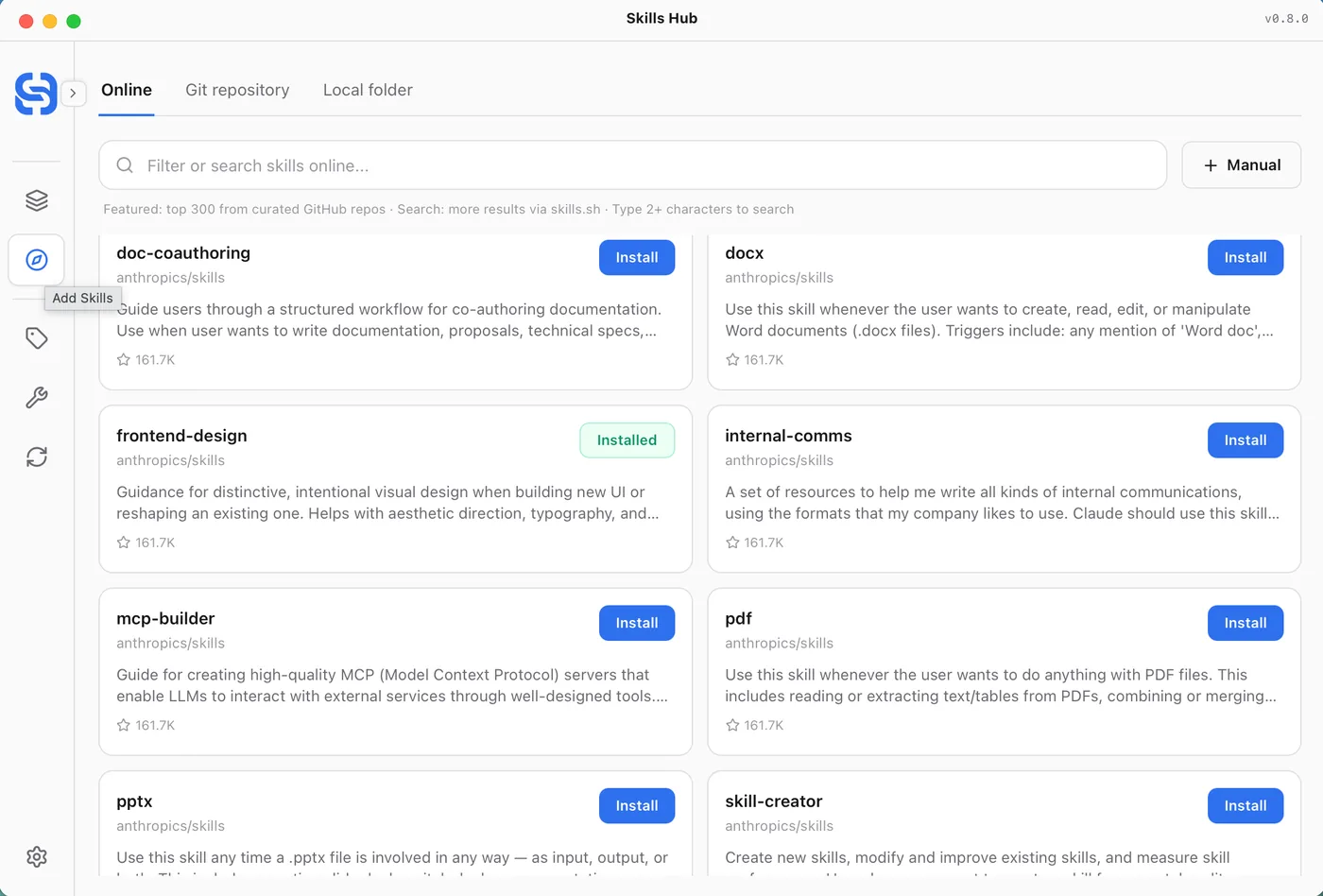Open the tag sidebar icon
This screenshot has height=896, width=1323.
(37, 338)
